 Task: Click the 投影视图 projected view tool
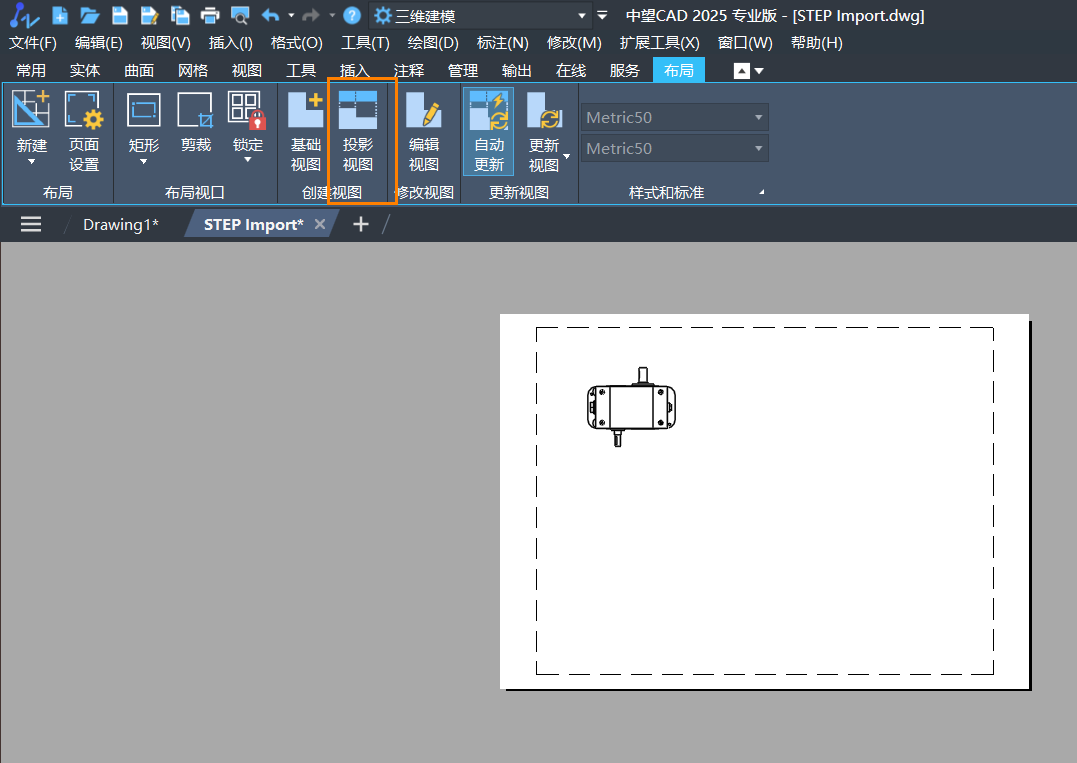pyautogui.click(x=358, y=132)
